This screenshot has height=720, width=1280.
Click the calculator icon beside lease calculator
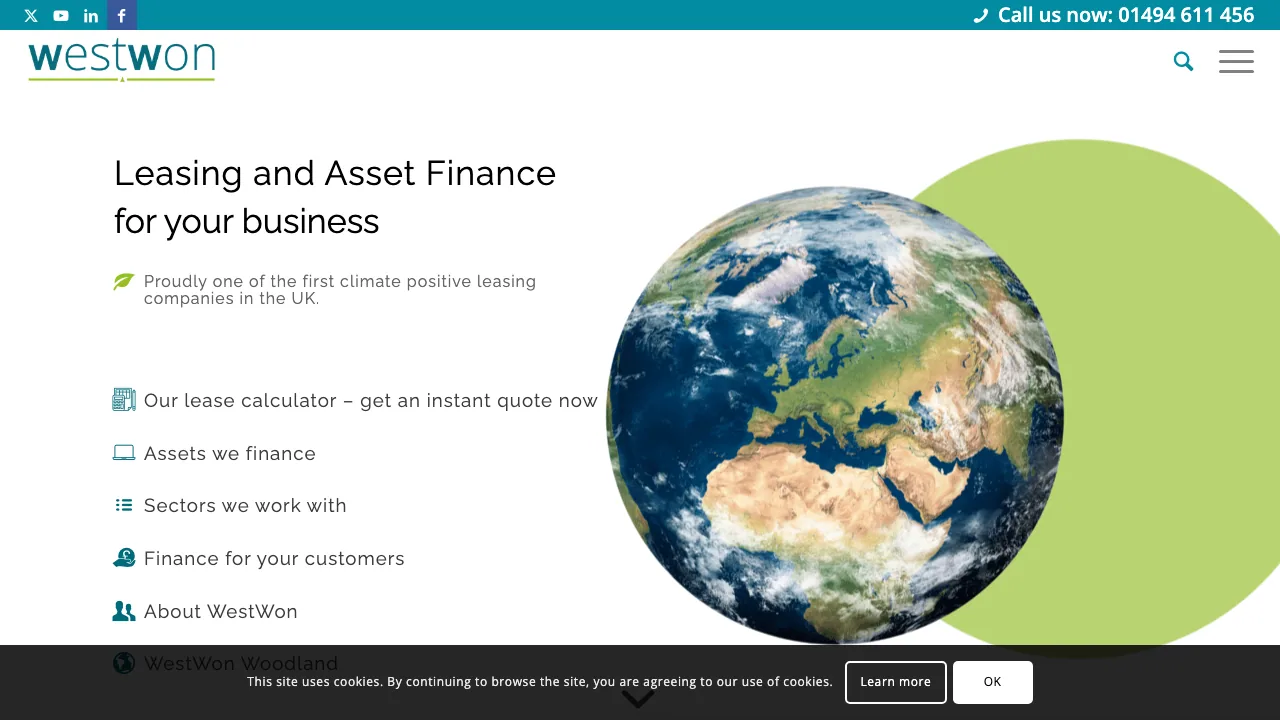pos(124,400)
